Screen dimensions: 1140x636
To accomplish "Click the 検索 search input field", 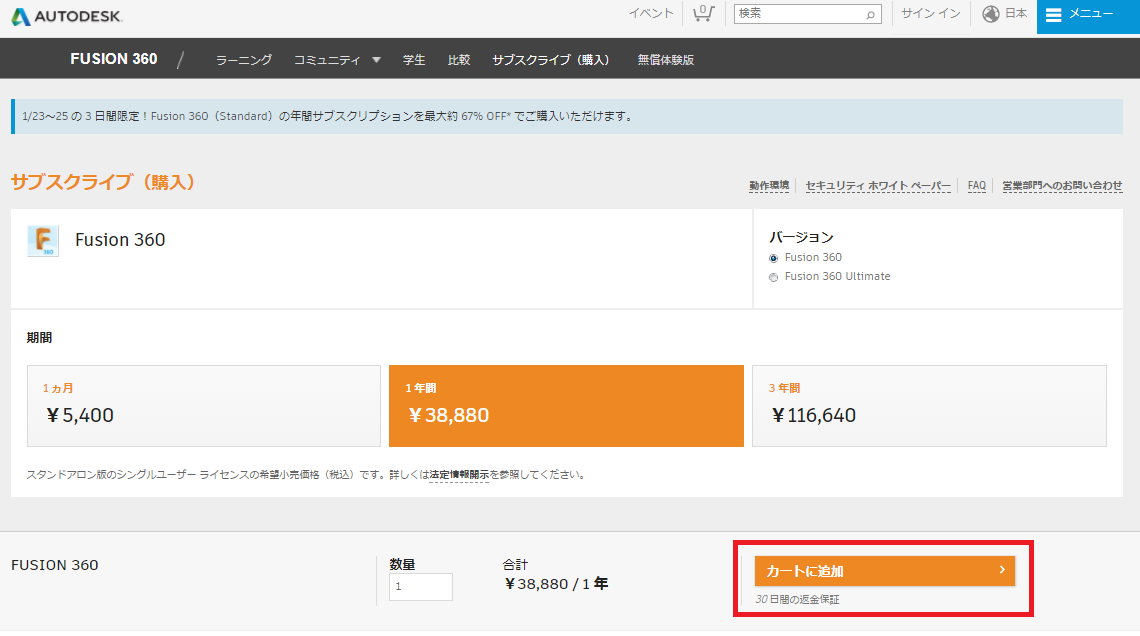I will coord(807,14).
